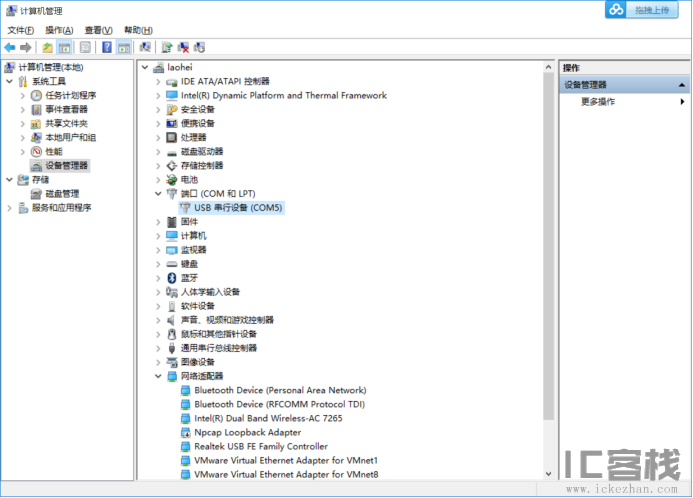This screenshot has width=693, height=498.
Task: Expand the 任务计划程序 node chevron
Action: tap(23, 95)
